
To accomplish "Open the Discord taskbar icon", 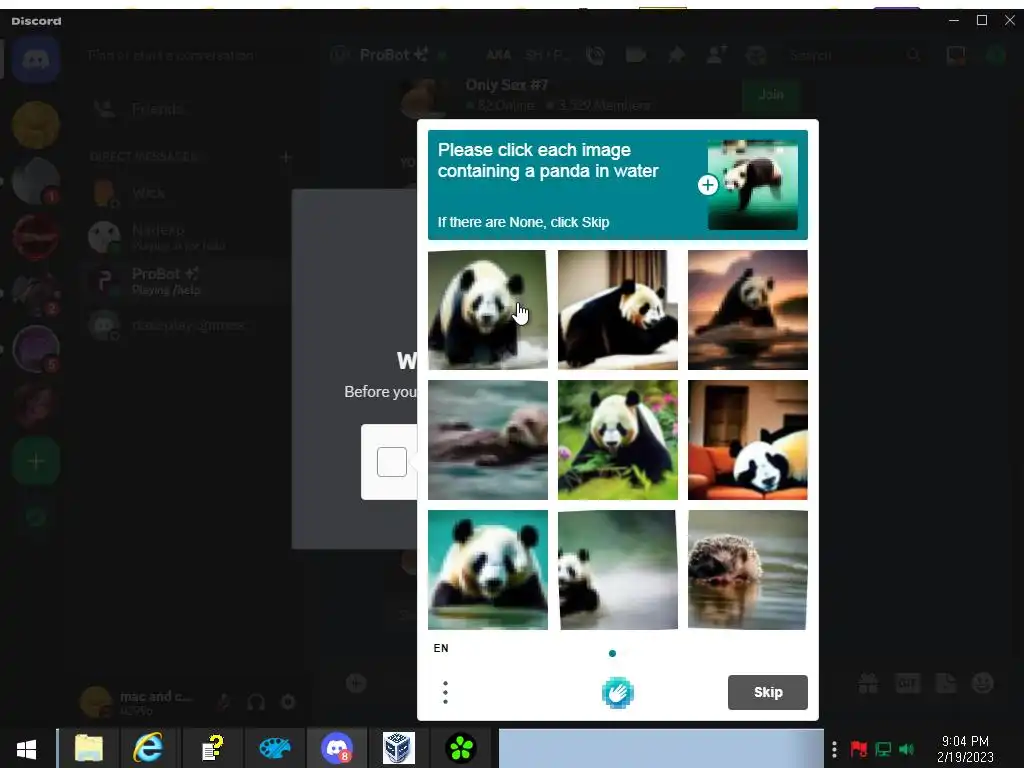I will pyautogui.click(x=337, y=748).
